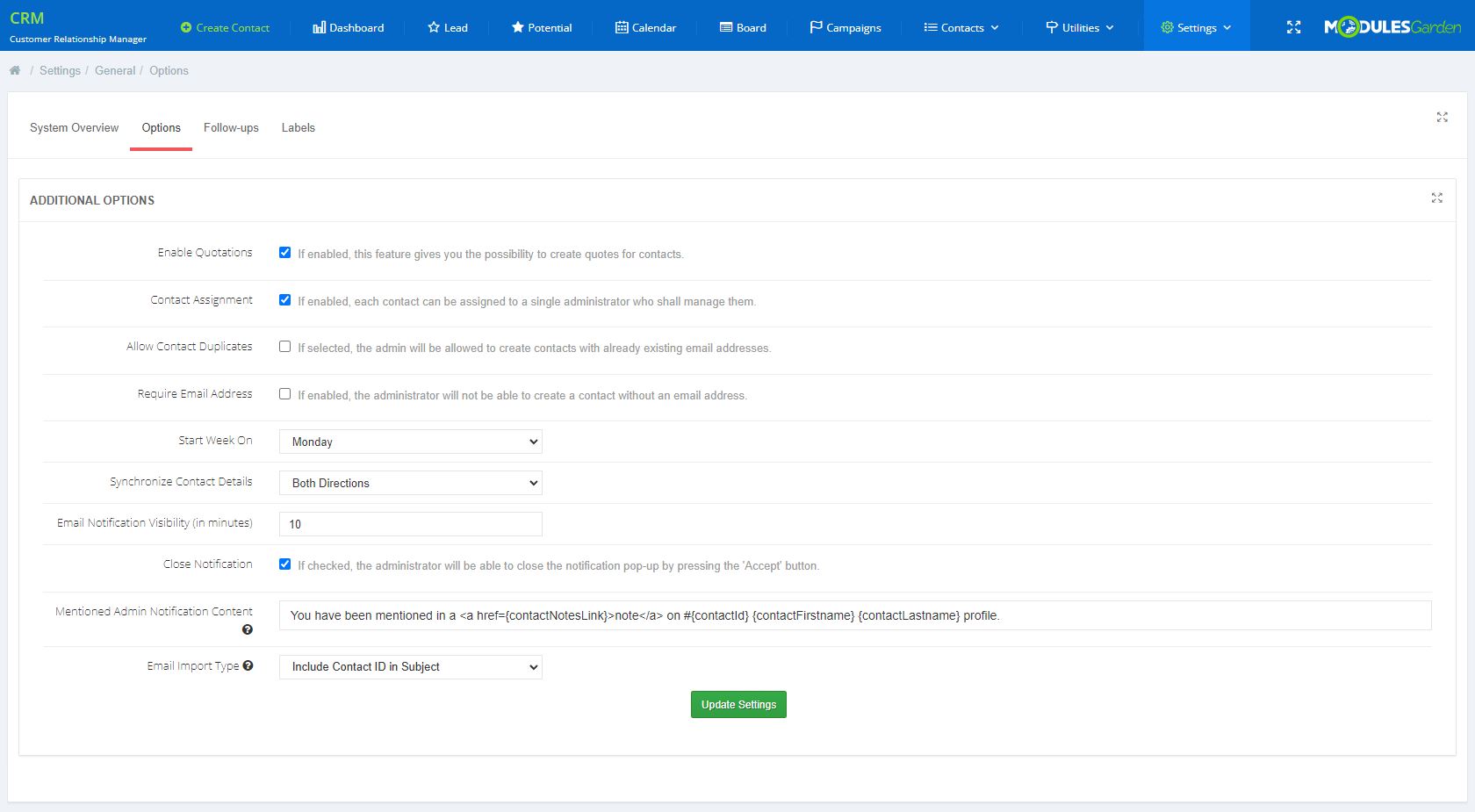Enable Require Email Address
This screenshot has width=1475, height=812.
point(284,393)
